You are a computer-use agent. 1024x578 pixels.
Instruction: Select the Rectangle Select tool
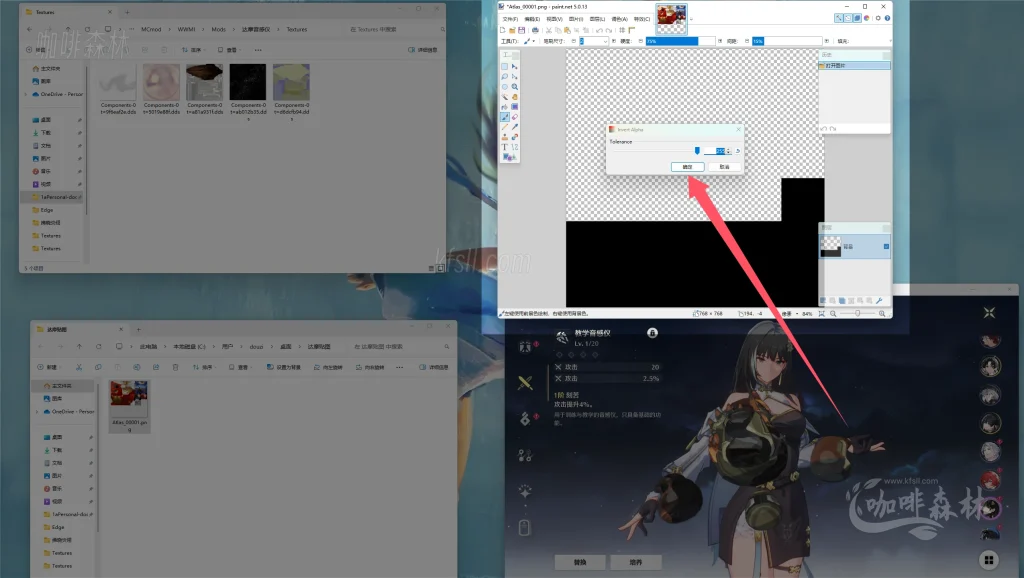pos(506,67)
